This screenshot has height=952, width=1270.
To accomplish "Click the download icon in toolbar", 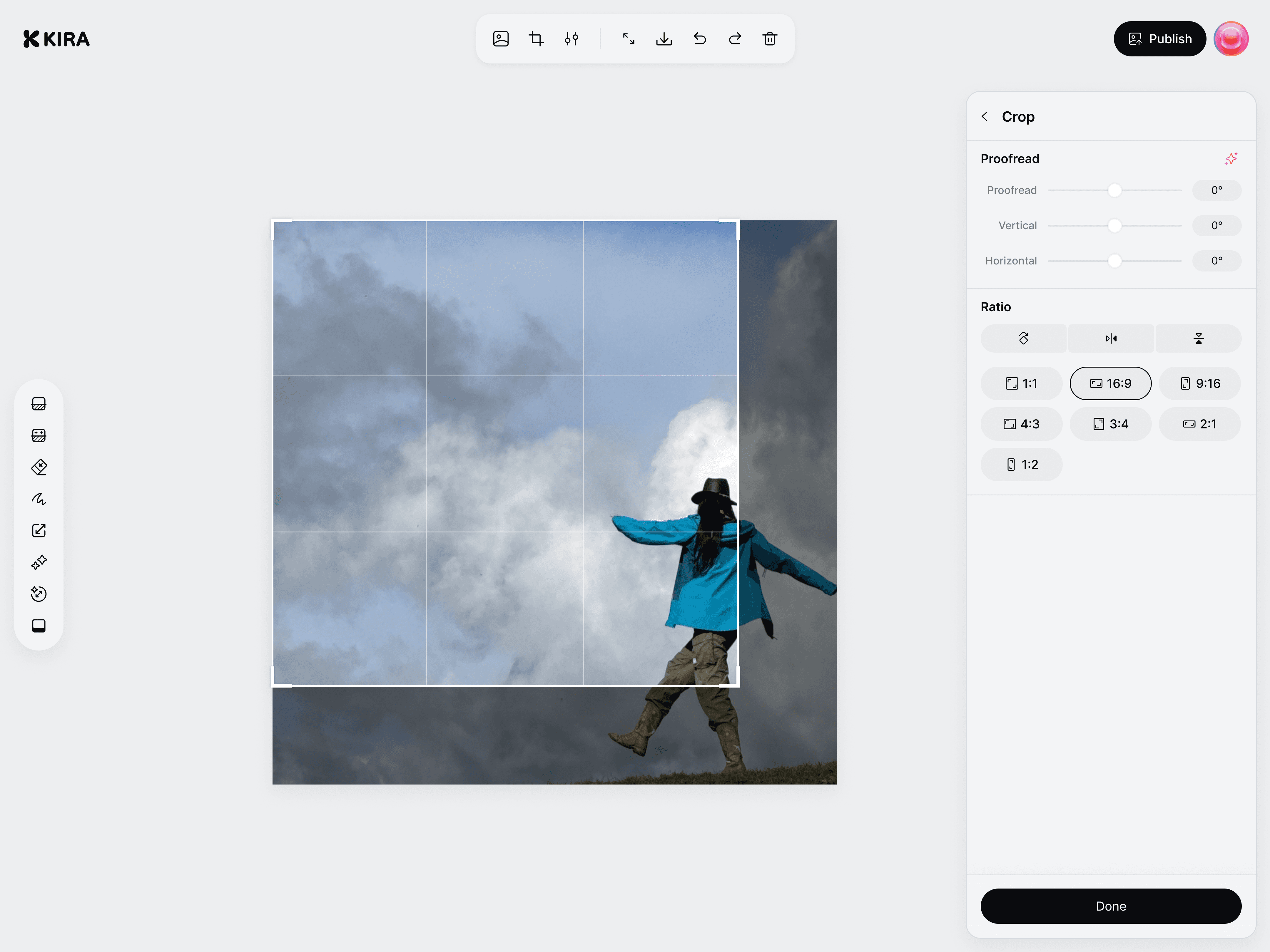I will (x=664, y=39).
